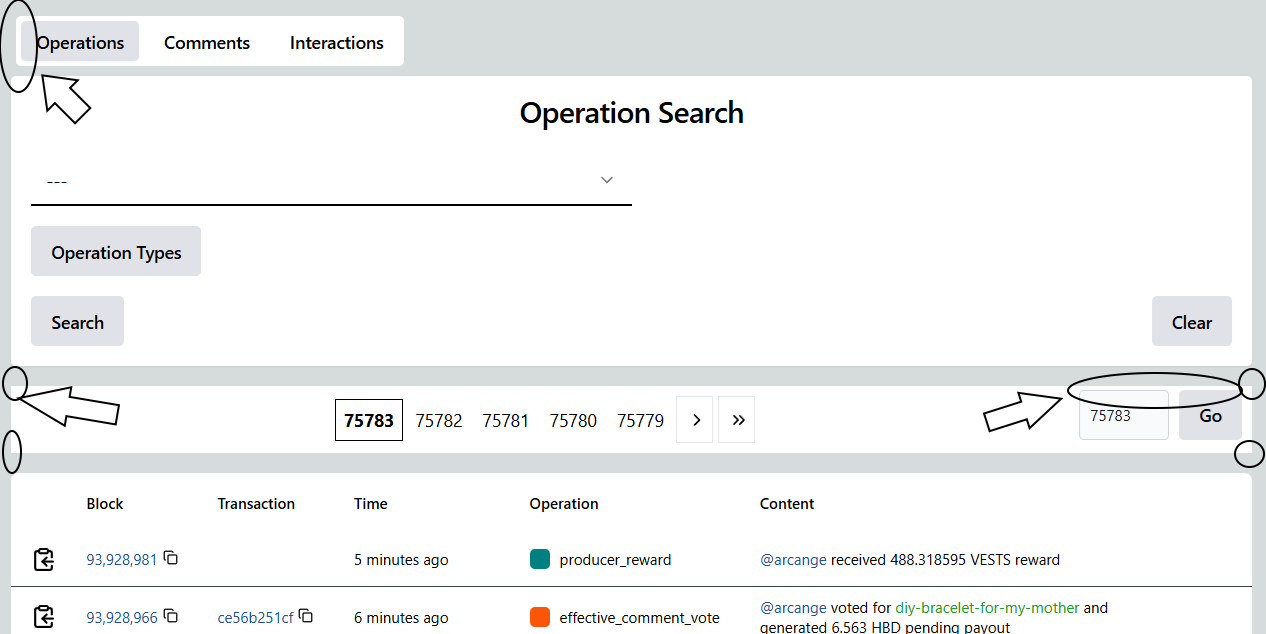The width and height of the screenshot is (1266, 634).
Task: Select the Operations tab
Action: coord(81,43)
